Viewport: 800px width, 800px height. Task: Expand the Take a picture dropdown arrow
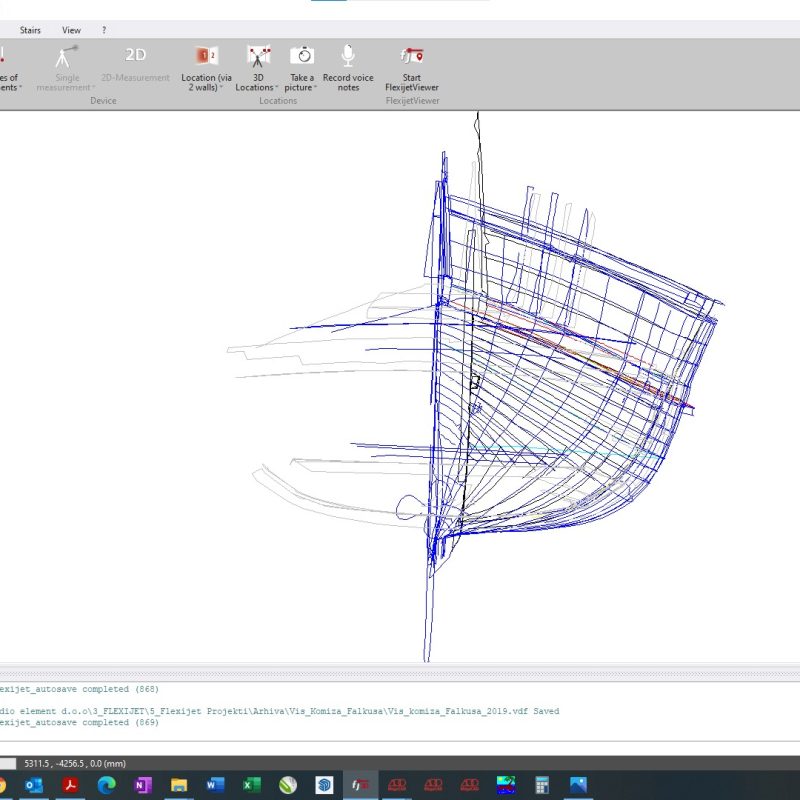[x=316, y=88]
